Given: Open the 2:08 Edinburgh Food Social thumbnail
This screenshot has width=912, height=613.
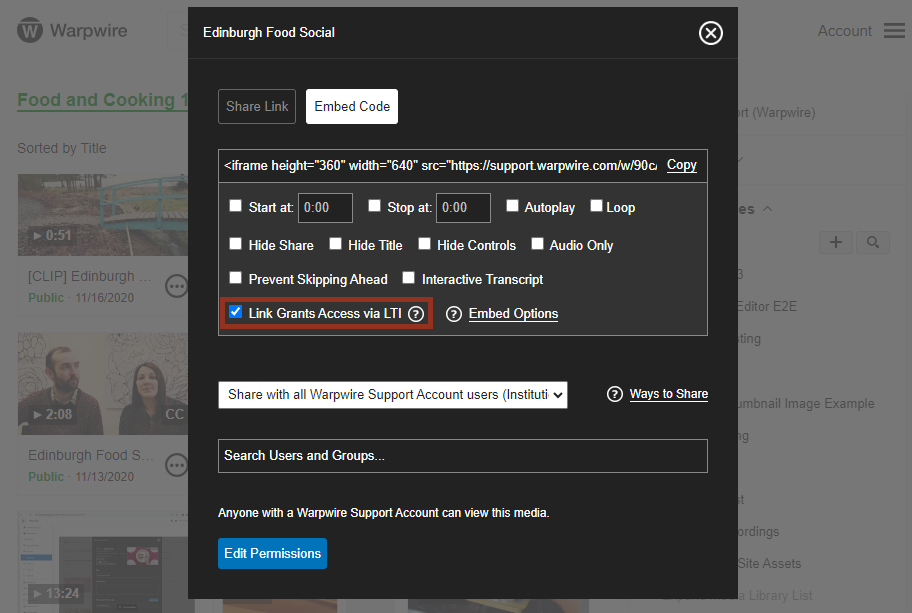Looking at the screenshot, I should coord(103,384).
